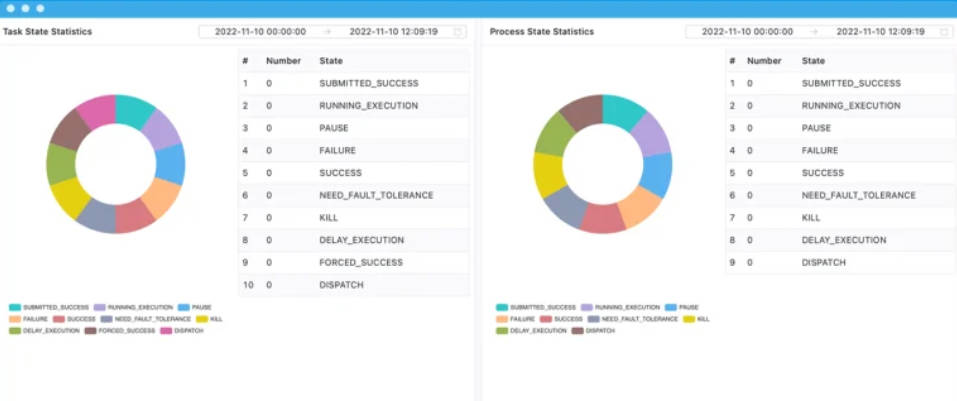957x401 pixels.
Task: Click calendar icon in Process State date range
Action: [x=945, y=32]
